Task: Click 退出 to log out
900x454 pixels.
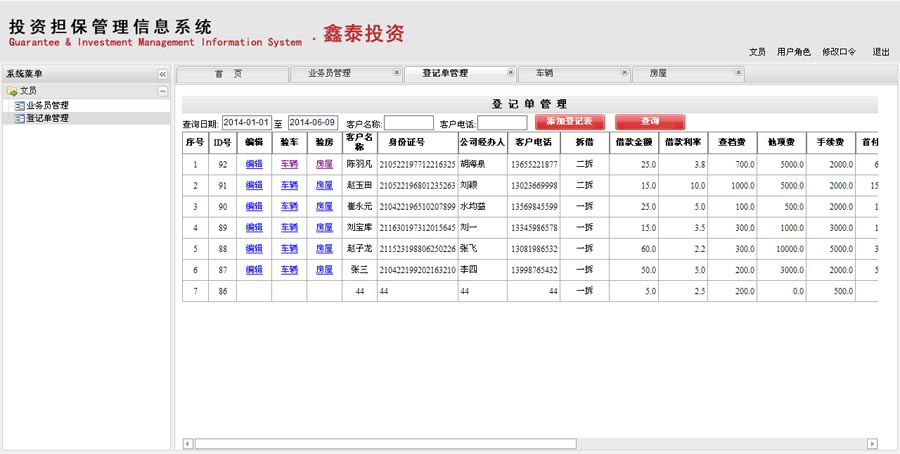Action: 880,52
